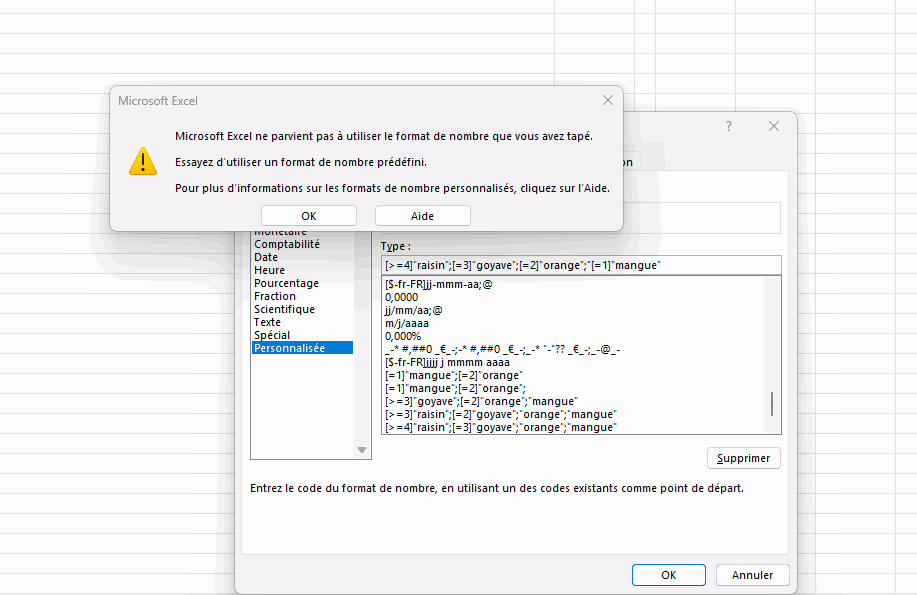Select the Comptabilité category
917x595 pixels.
click(287, 244)
